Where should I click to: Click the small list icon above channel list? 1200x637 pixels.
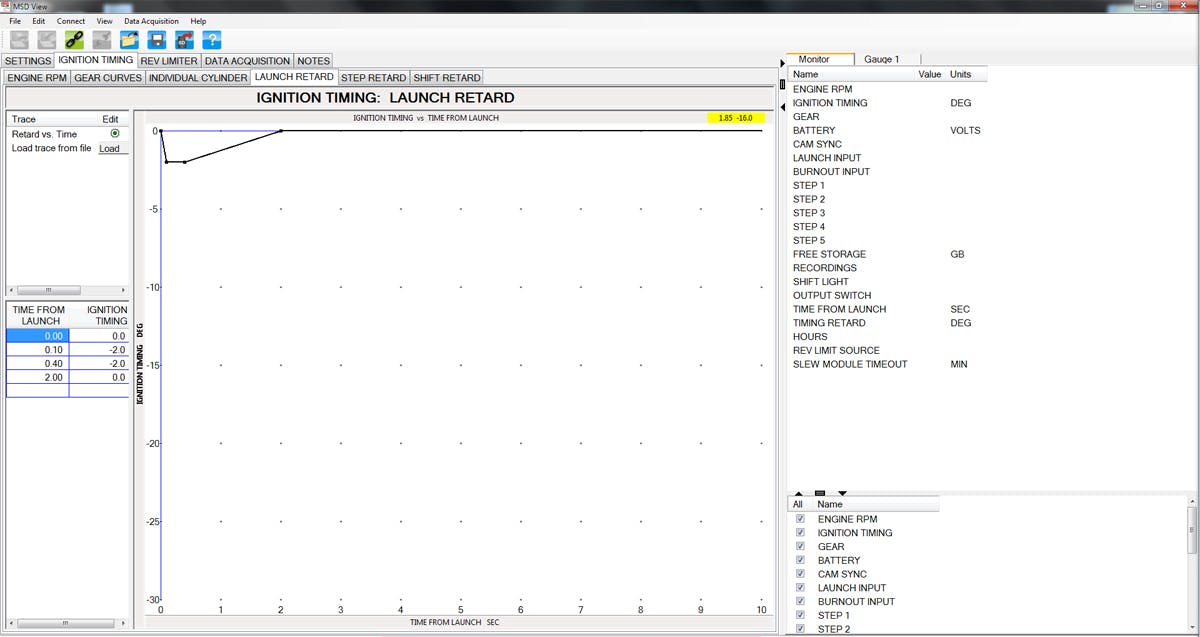coord(820,493)
